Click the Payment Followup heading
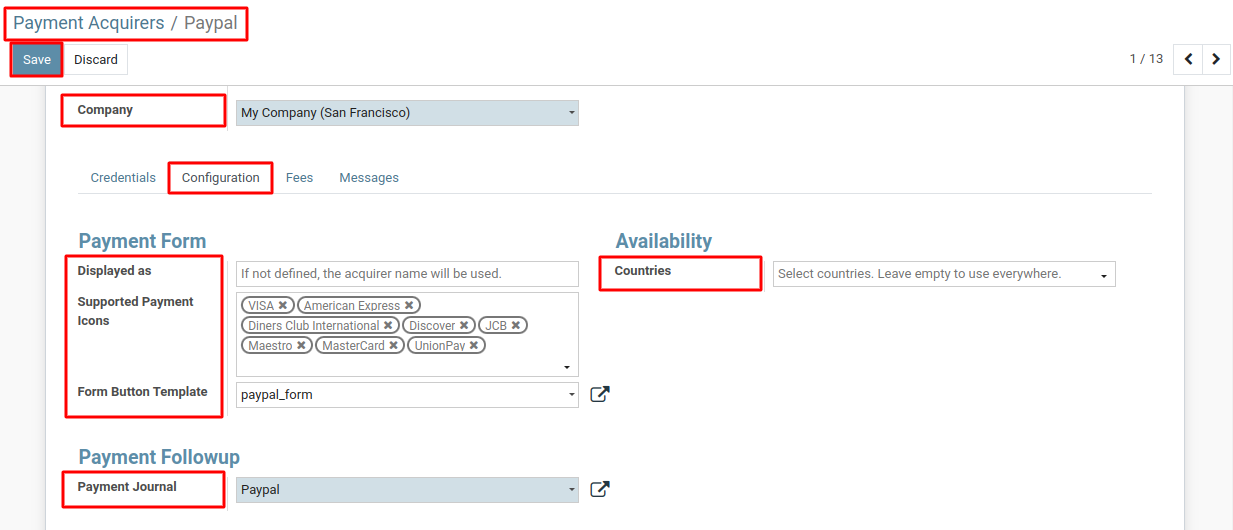This screenshot has width=1233, height=530. click(159, 457)
